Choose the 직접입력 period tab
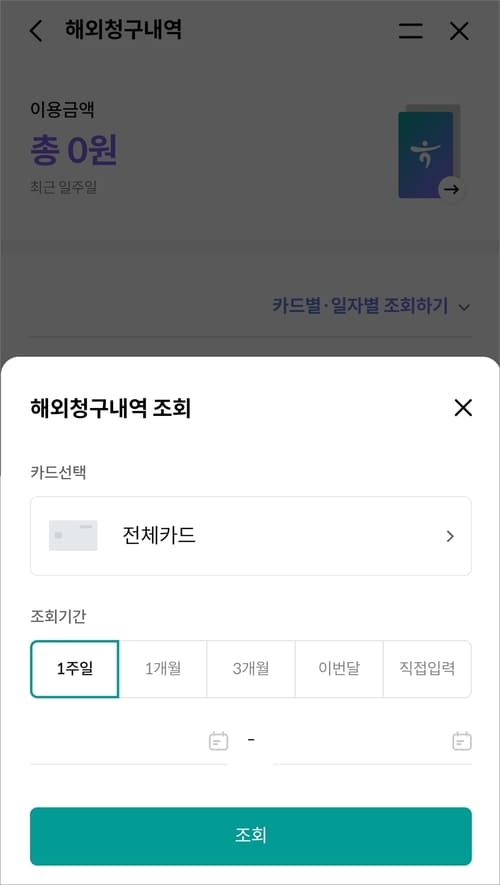The height and width of the screenshot is (885, 500). pos(427,669)
